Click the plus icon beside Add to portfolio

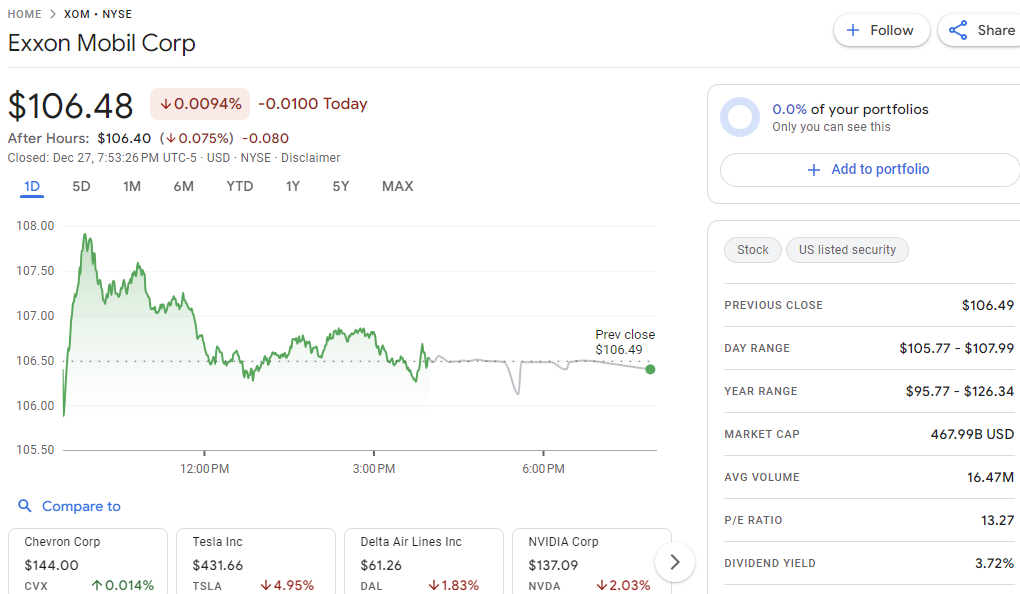pos(813,170)
